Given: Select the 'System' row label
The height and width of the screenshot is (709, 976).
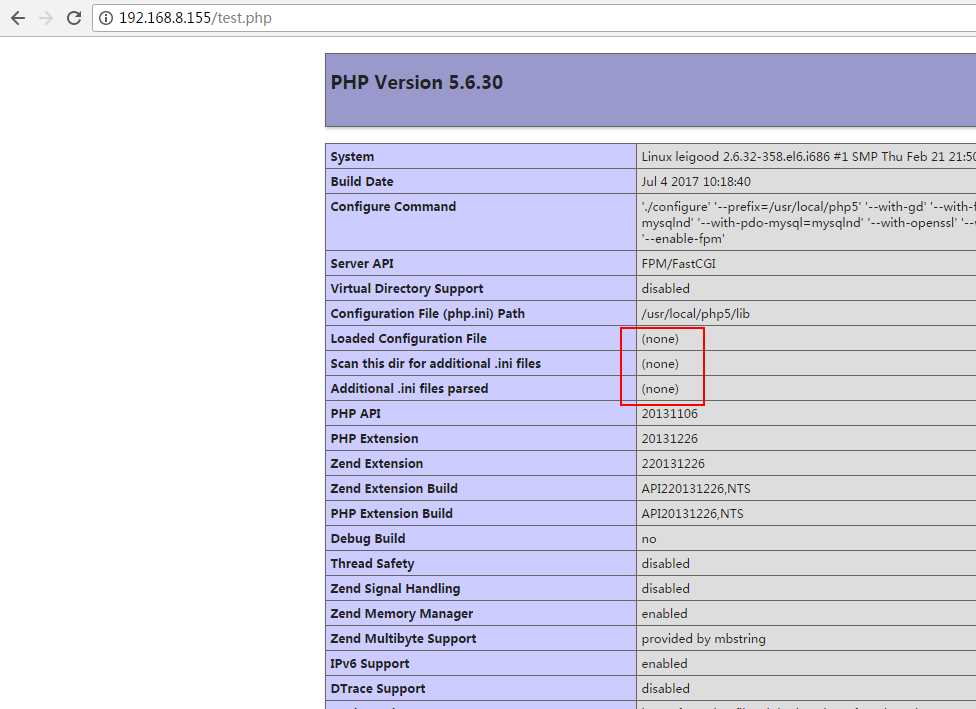Looking at the screenshot, I should tap(352, 157).
